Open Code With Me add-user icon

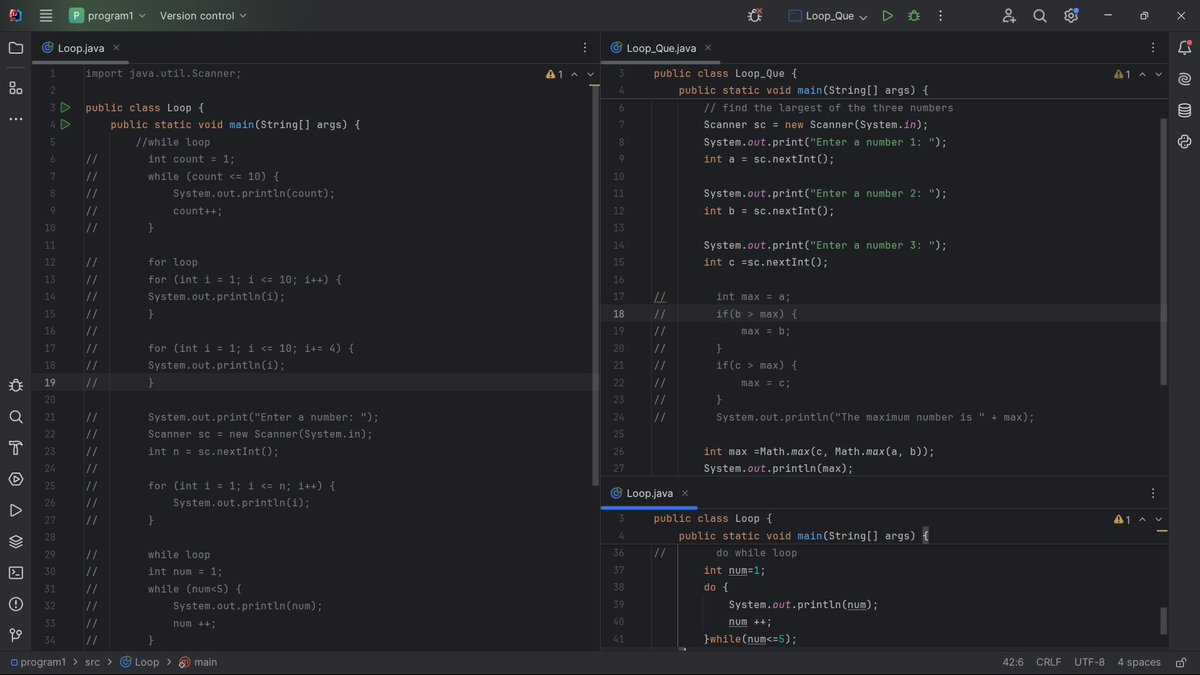click(1009, 16)
